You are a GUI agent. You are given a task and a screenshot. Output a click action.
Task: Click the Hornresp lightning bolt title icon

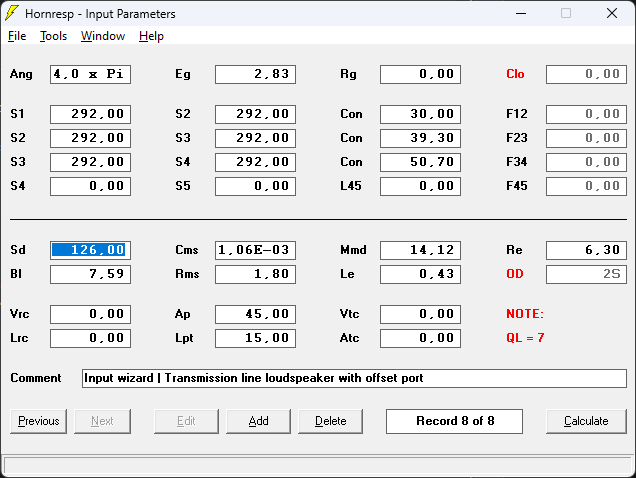(x=12, y=13)
